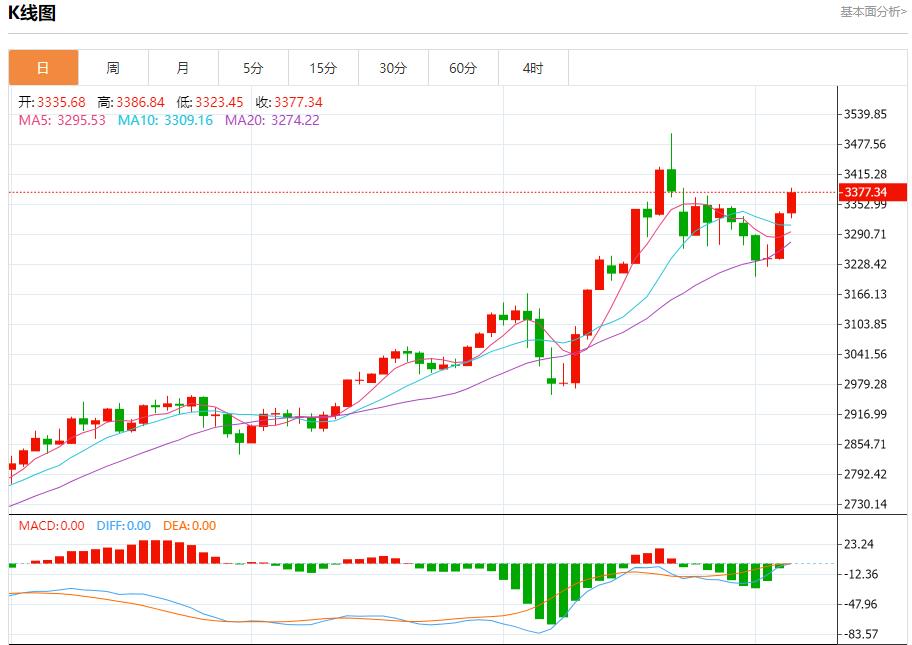
Task: Open the 基本面分析 link
Action: point(873,12)
